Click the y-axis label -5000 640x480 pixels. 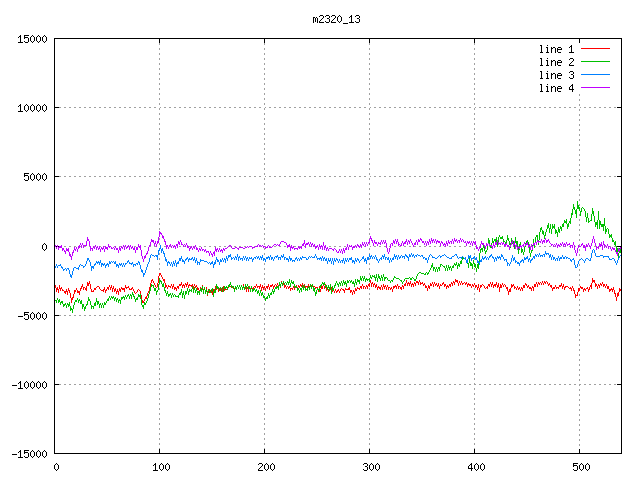click(32, 316)
